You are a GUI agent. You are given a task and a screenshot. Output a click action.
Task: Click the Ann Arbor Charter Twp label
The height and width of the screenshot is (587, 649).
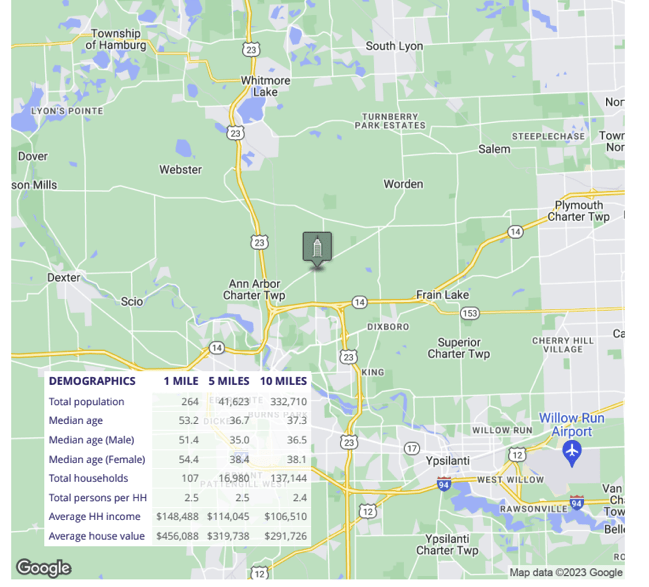pos(254,289)
